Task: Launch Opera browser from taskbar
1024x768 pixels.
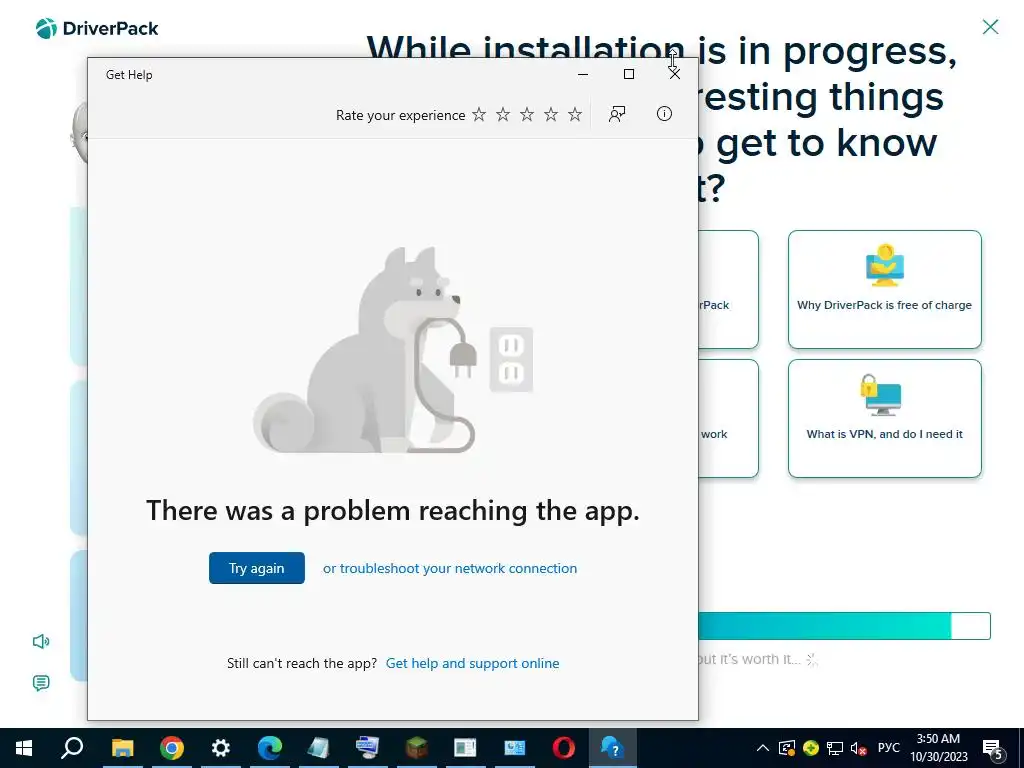Action: tap(564, 748)
